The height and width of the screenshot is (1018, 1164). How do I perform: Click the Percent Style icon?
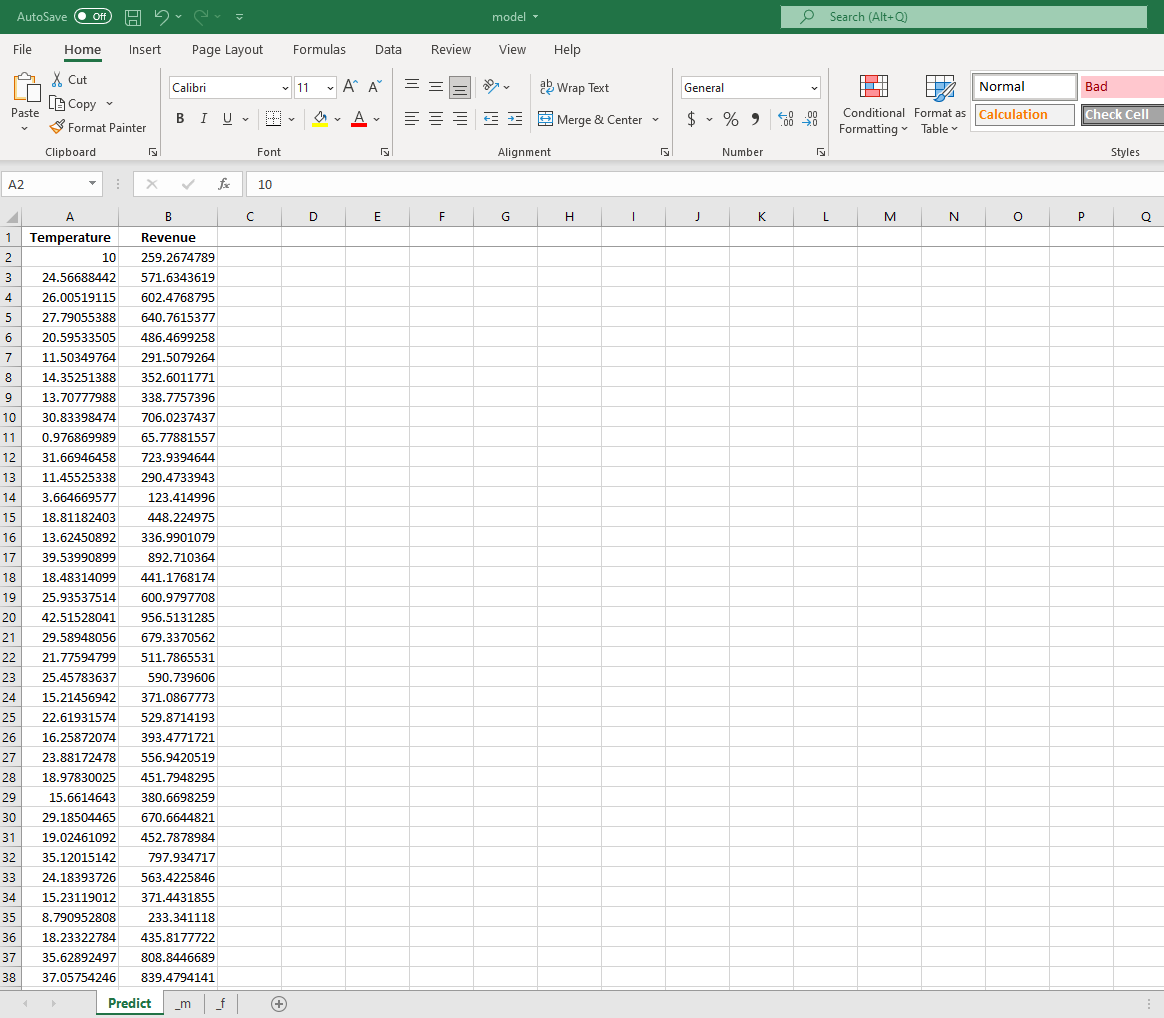tap(730, 119)
